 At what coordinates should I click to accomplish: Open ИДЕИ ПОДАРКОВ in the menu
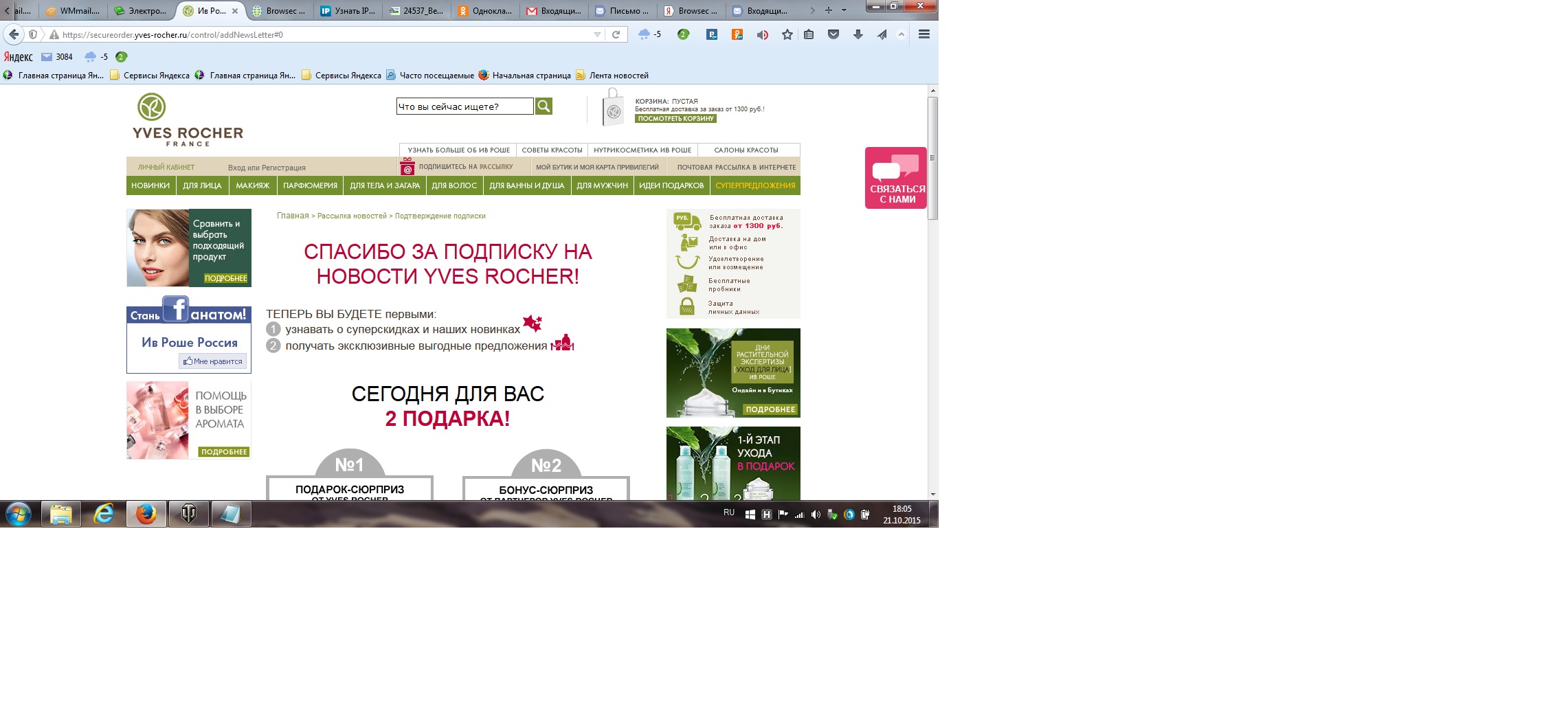(671, 185)
